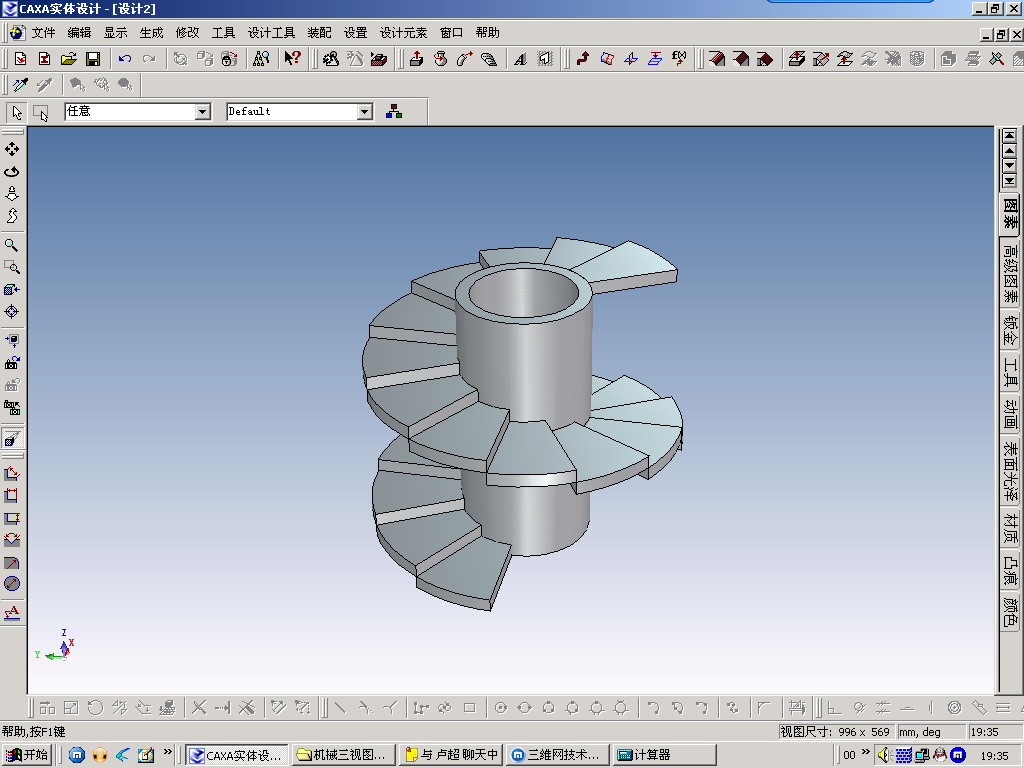
Task: Click the Target camera crosshair icon
Action: click(x=12, y=312)
